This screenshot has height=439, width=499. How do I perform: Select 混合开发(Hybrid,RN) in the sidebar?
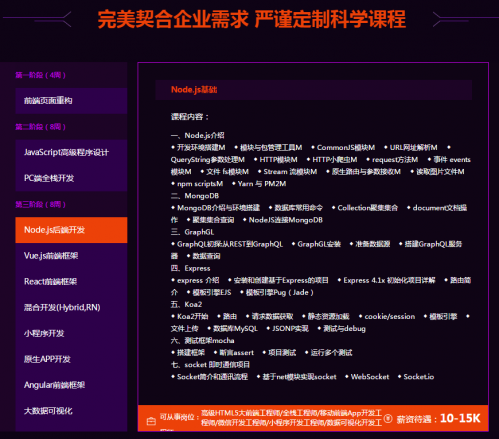coord(71,307)
